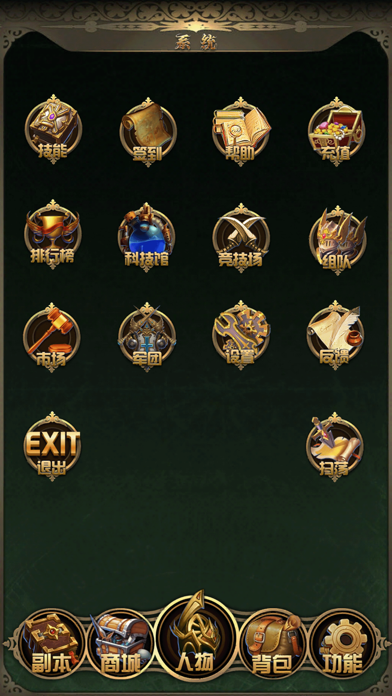Screen dimensions: 392x696
Task: Switch to the 副本 dungeon tab
Action: tap(51, 643)
